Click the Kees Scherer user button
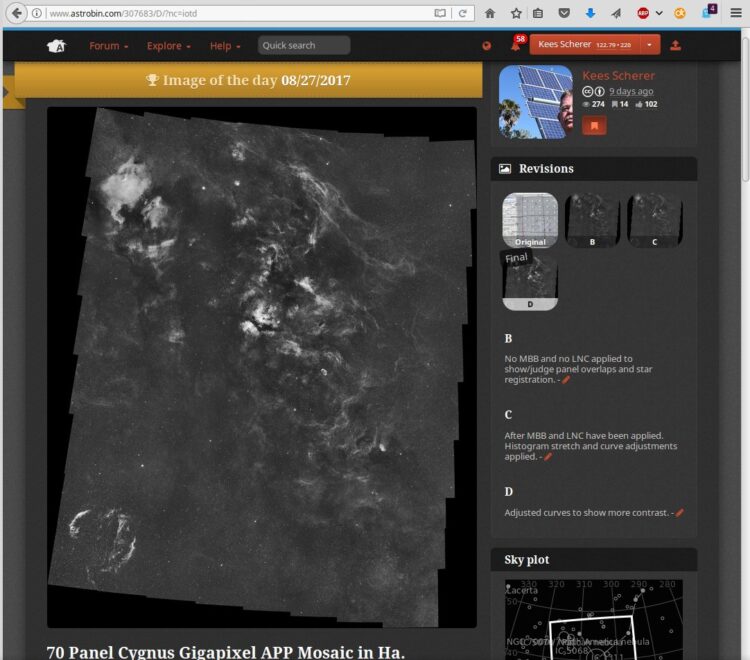 pos(585,45)
